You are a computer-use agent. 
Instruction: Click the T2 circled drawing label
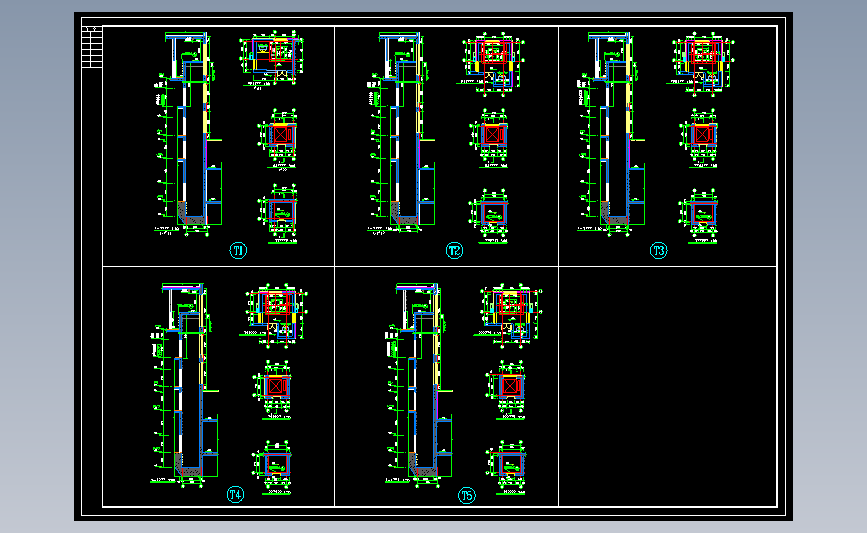454,250
